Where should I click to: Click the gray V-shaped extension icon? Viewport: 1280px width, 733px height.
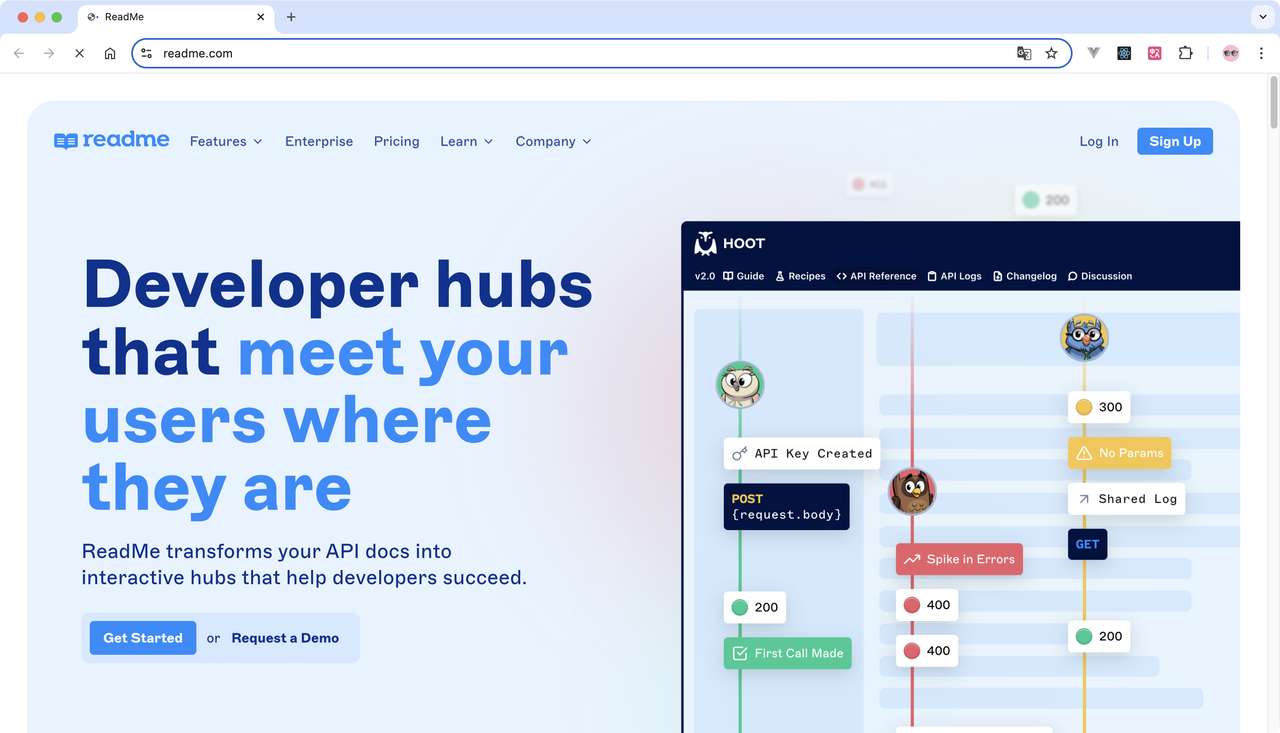(1094, 53)
